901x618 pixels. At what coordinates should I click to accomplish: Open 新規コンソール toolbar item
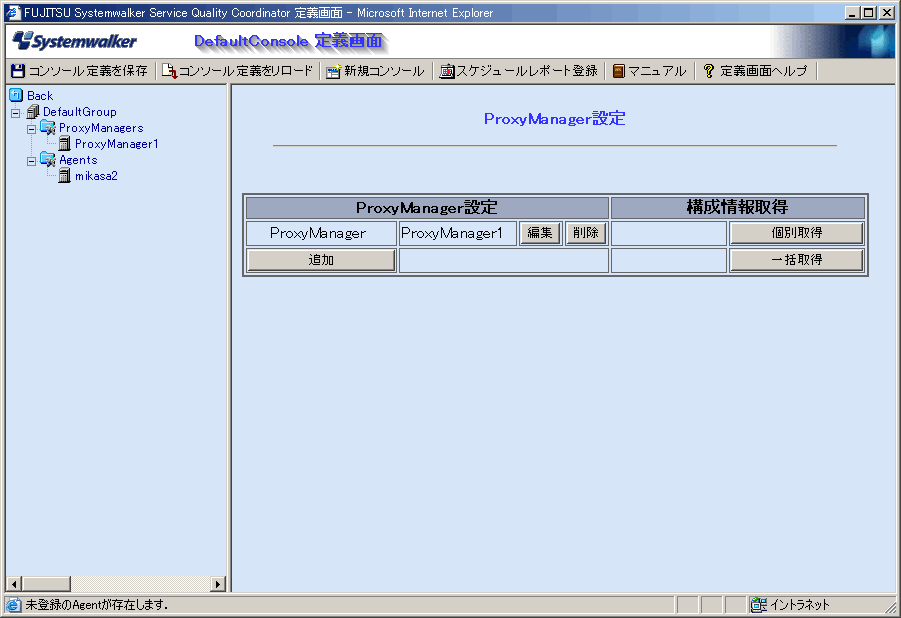375,71
